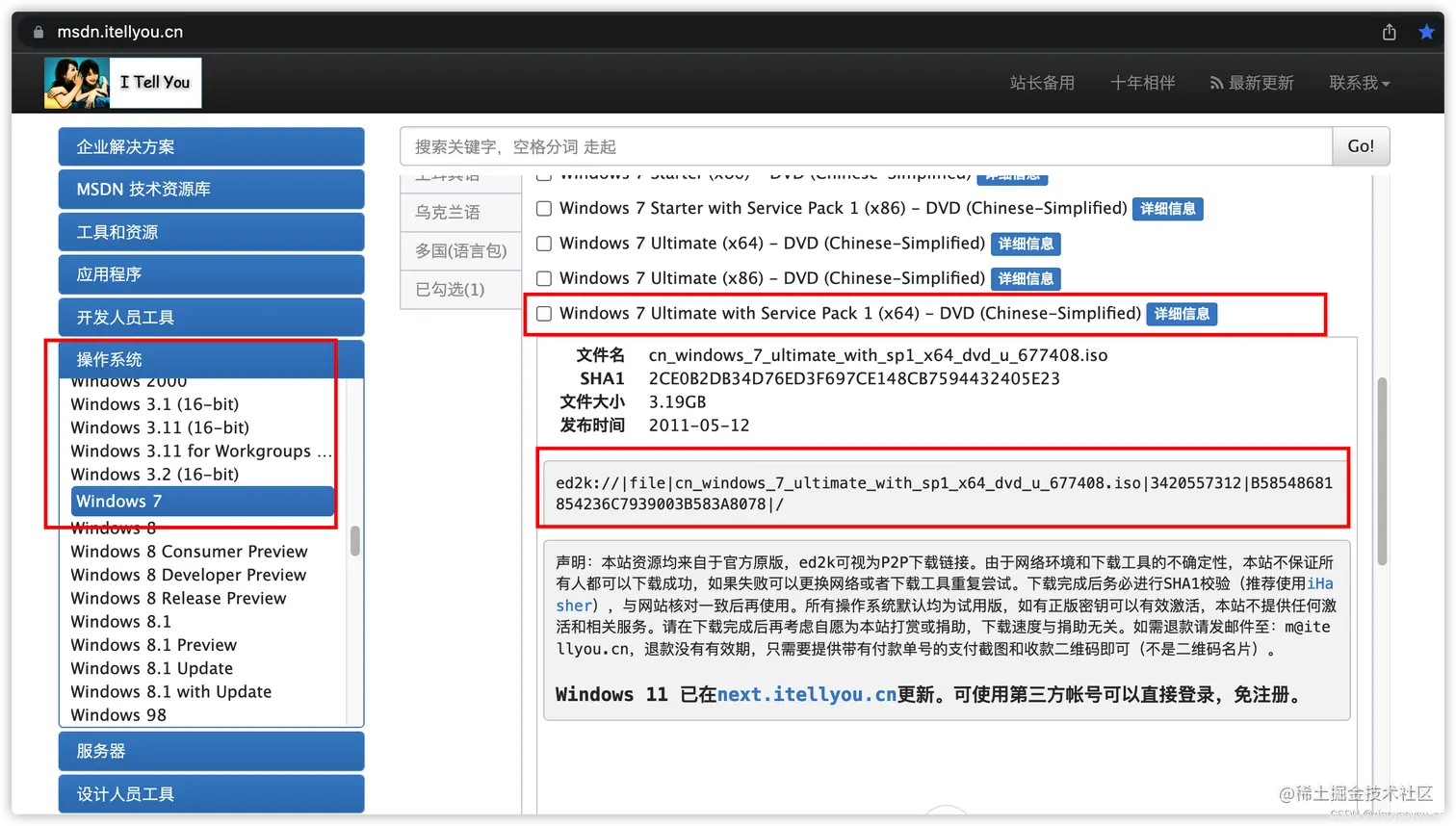Viewport: 1456px width, 826px height.
Task: Expand the 工具和资源 category
Action: 211,232
